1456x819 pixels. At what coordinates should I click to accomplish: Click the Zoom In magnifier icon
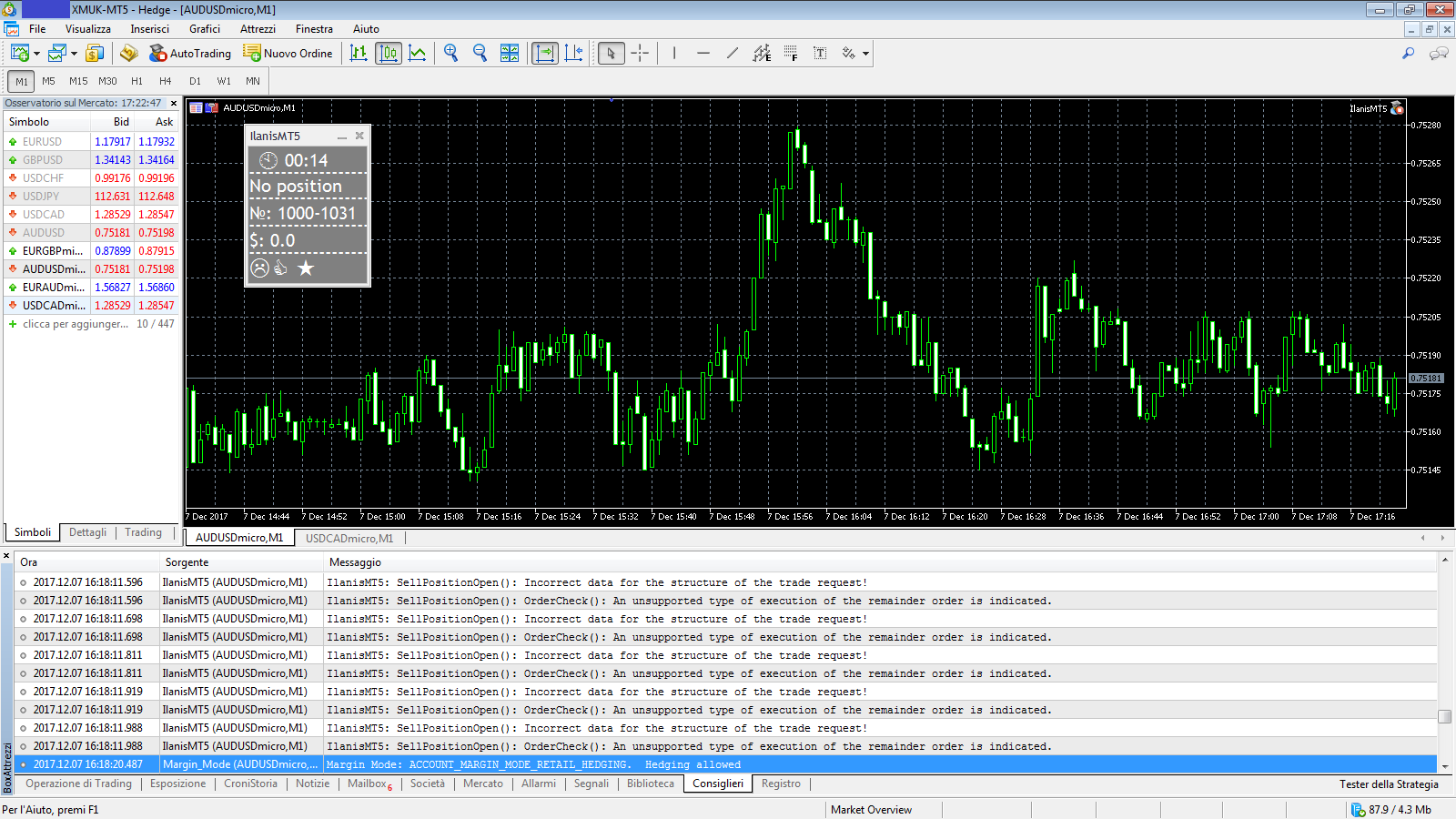pyautogui.click(x=450, y=53)
